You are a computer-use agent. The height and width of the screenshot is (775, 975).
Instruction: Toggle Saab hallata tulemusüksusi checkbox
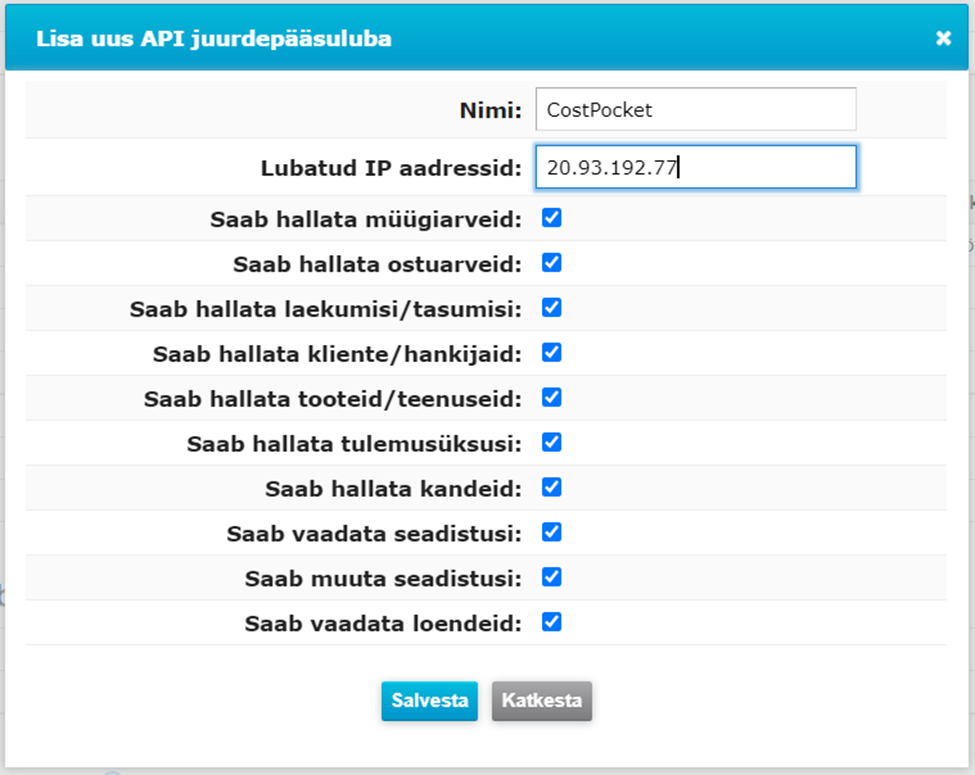pos(552,443)
